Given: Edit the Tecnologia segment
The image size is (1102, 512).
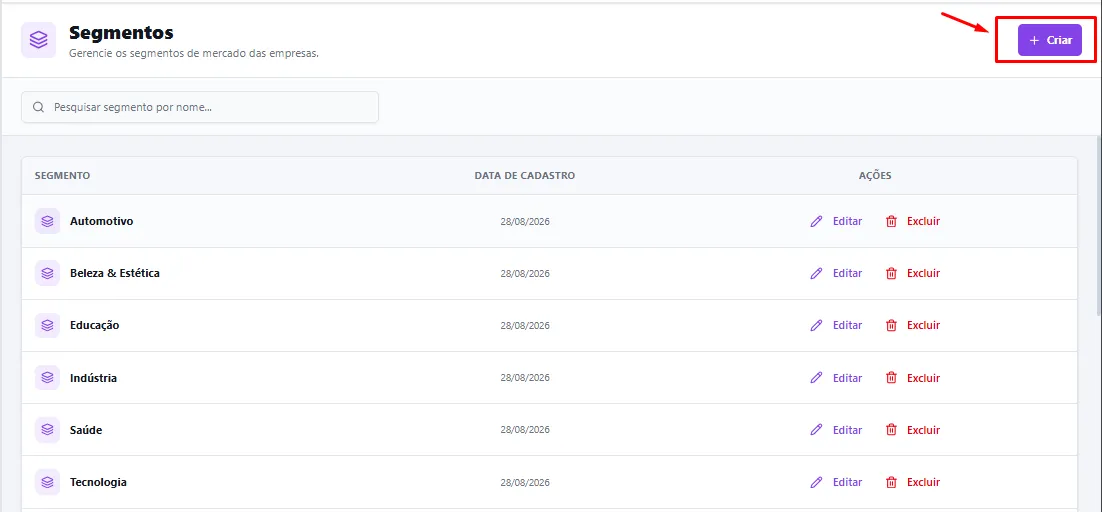Looking at the screenshot, I should click(836, 483).
